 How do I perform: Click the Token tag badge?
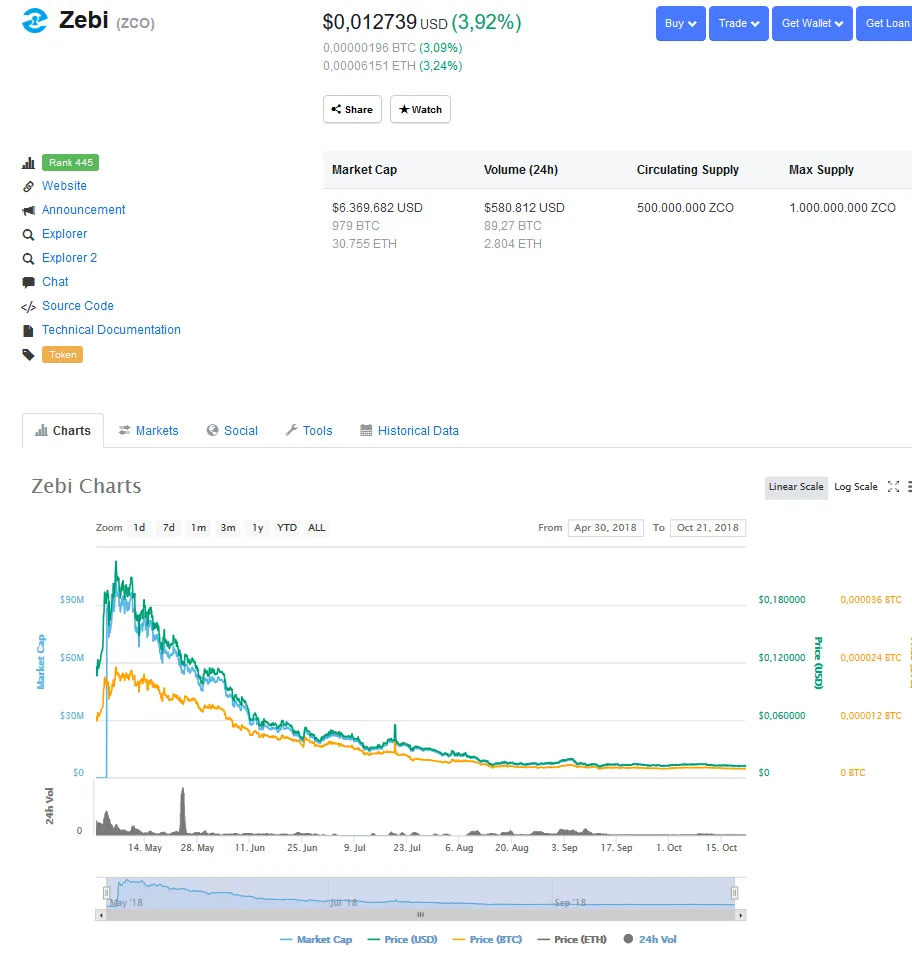63,355
